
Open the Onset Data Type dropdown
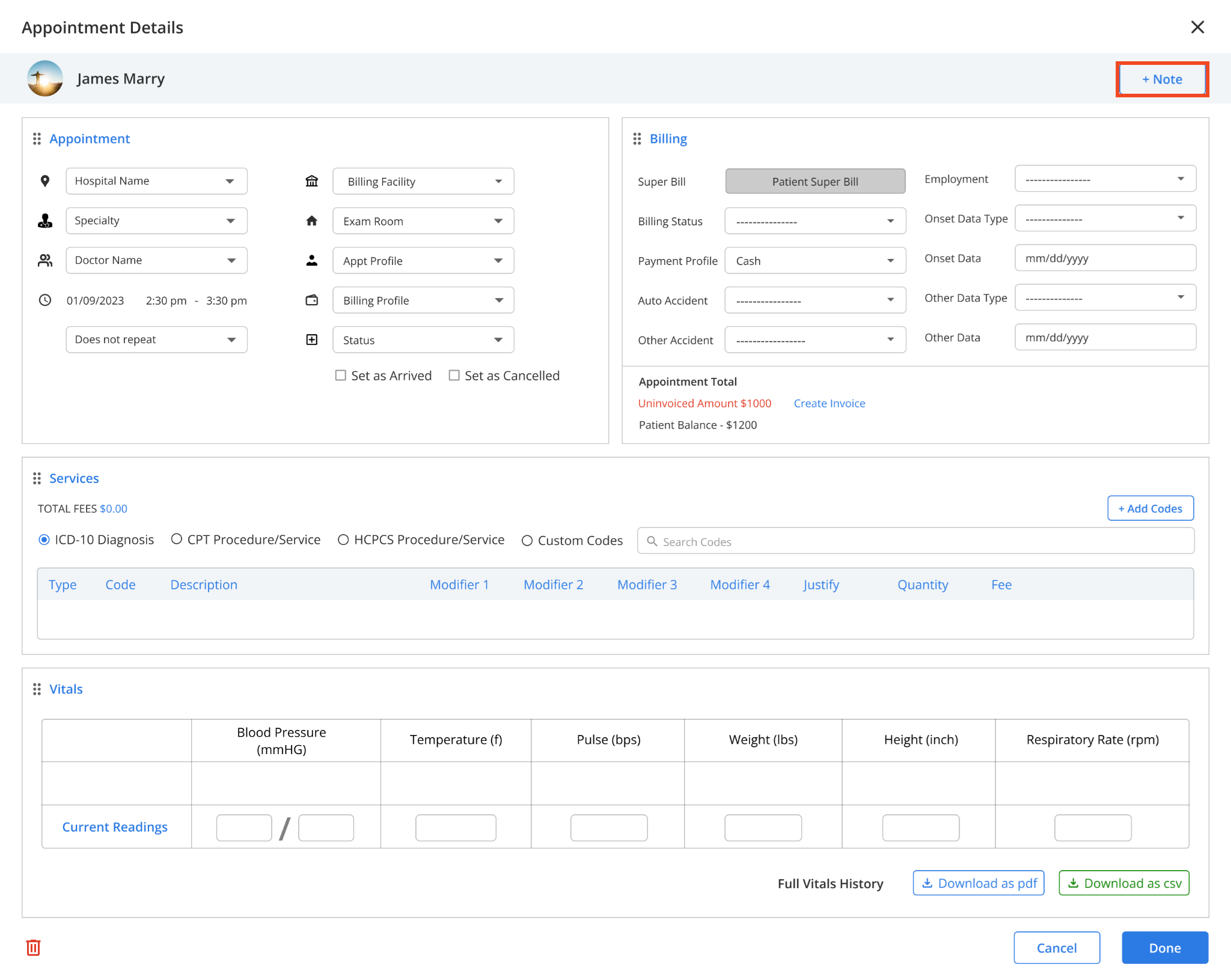pyautogui.click(x=1105, y=218)
